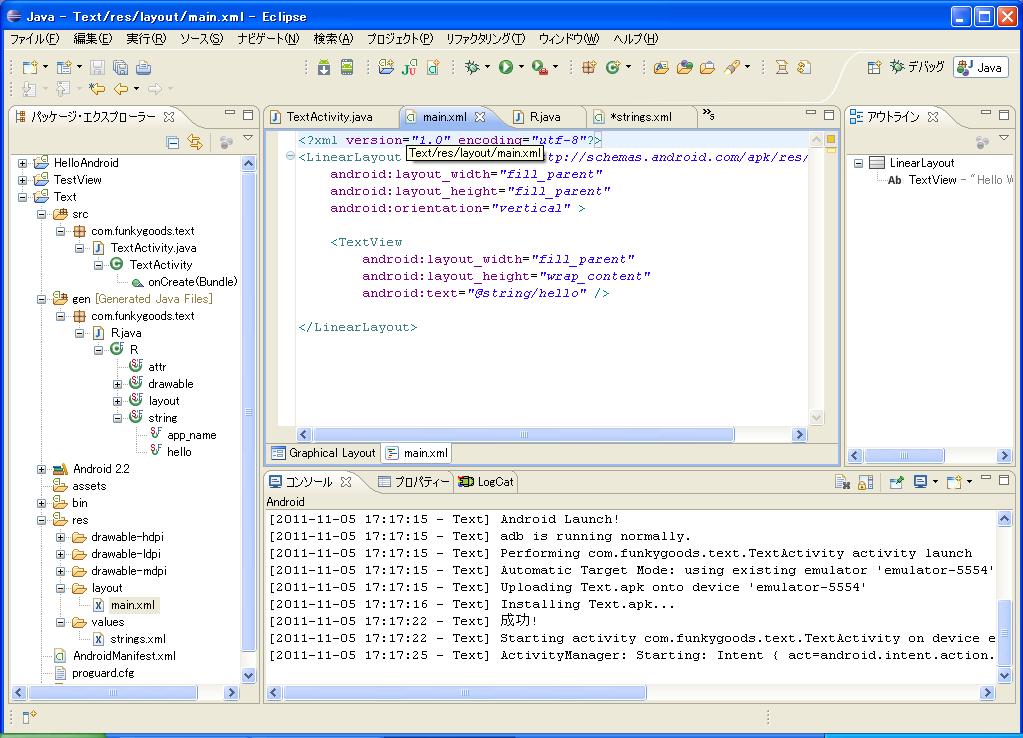Image resolution: width=1023 pixels, height=738 pixels.
Task: Minimize the Console view
Action: (x=986, y=480)
